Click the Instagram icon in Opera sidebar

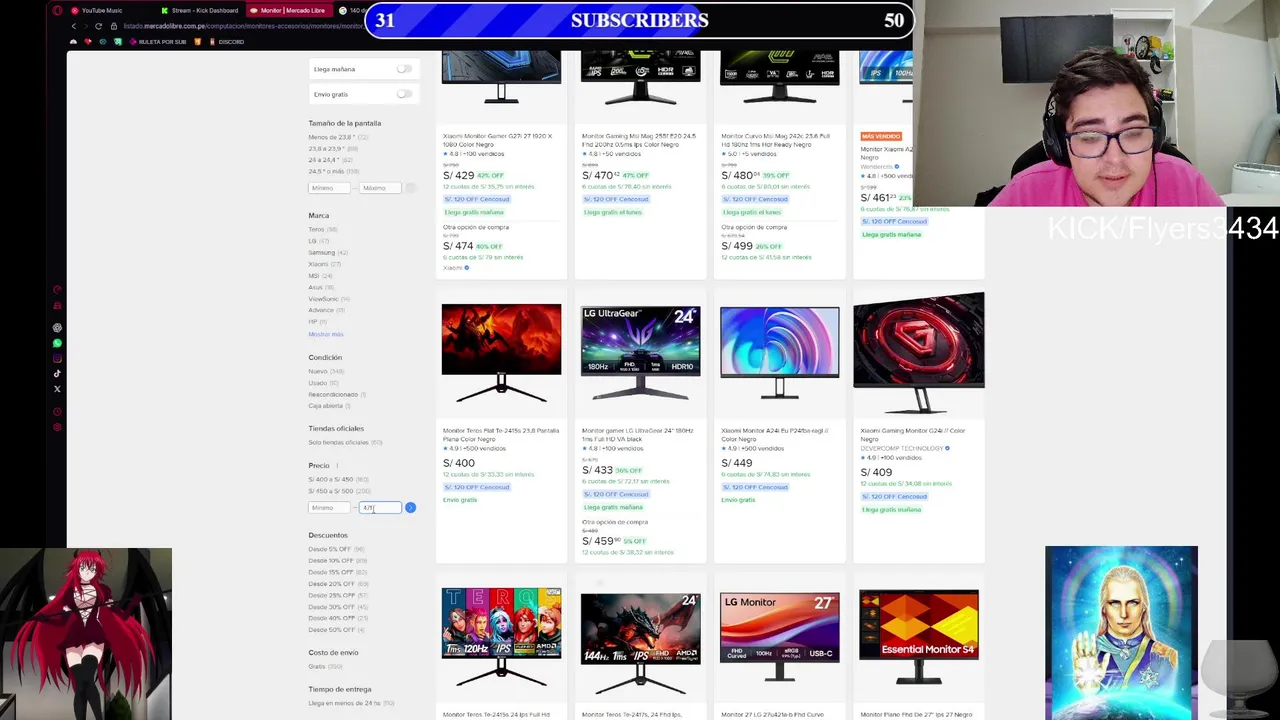[57, 358]
